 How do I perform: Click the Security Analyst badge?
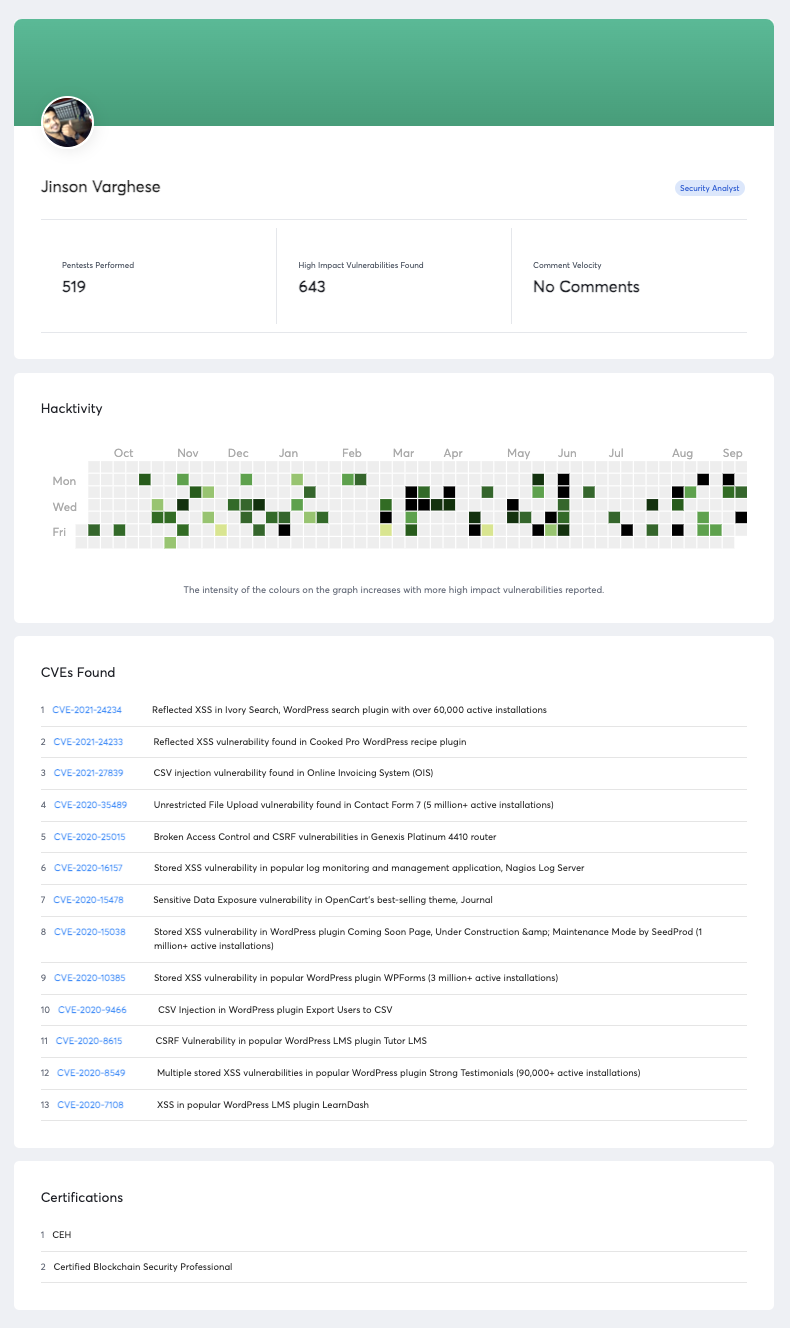tap(709, 188)
